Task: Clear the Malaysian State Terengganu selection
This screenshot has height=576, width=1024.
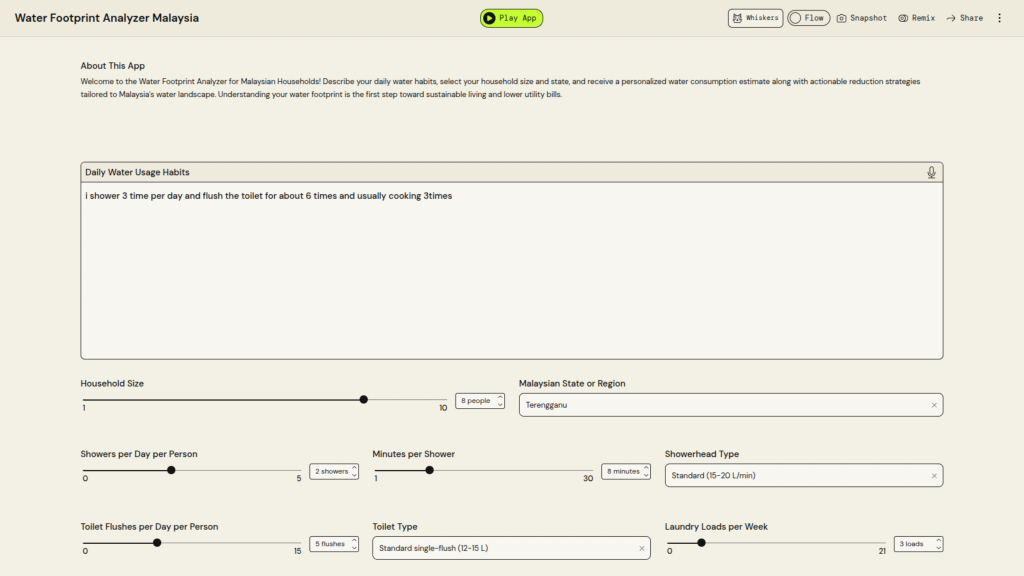Action: pos(934,405)
